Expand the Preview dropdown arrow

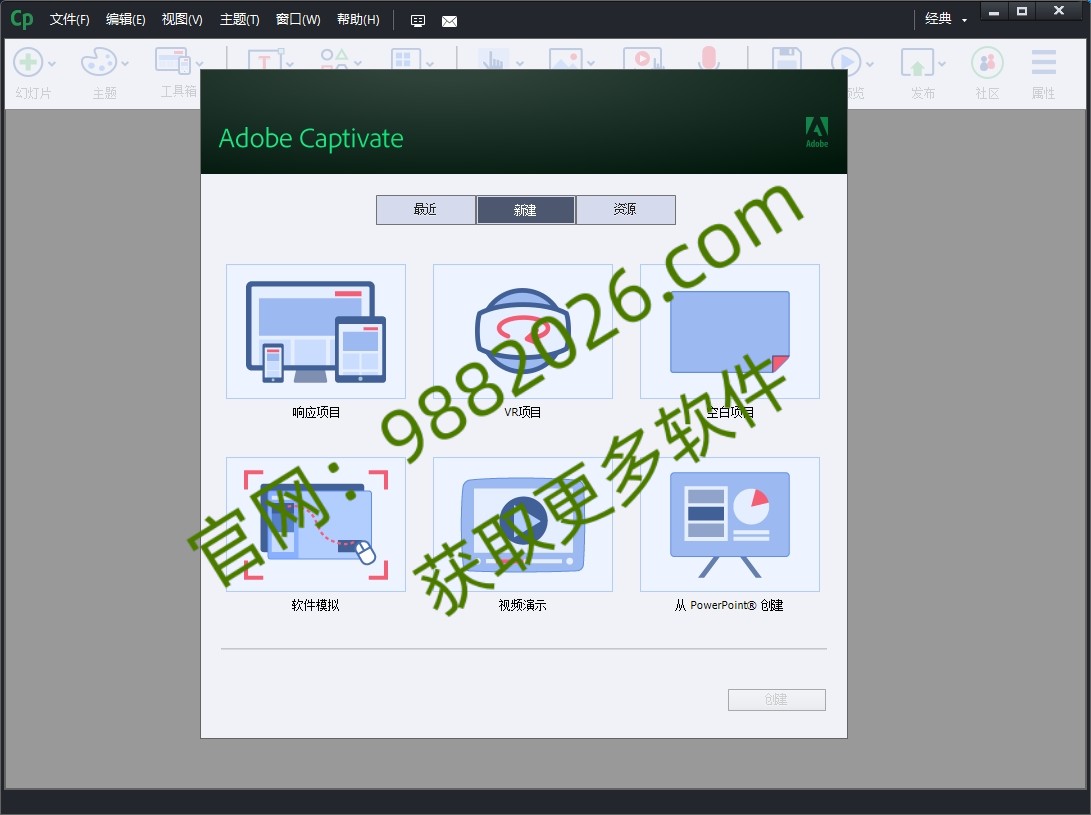pyautogui.click(x=870, y=63)
